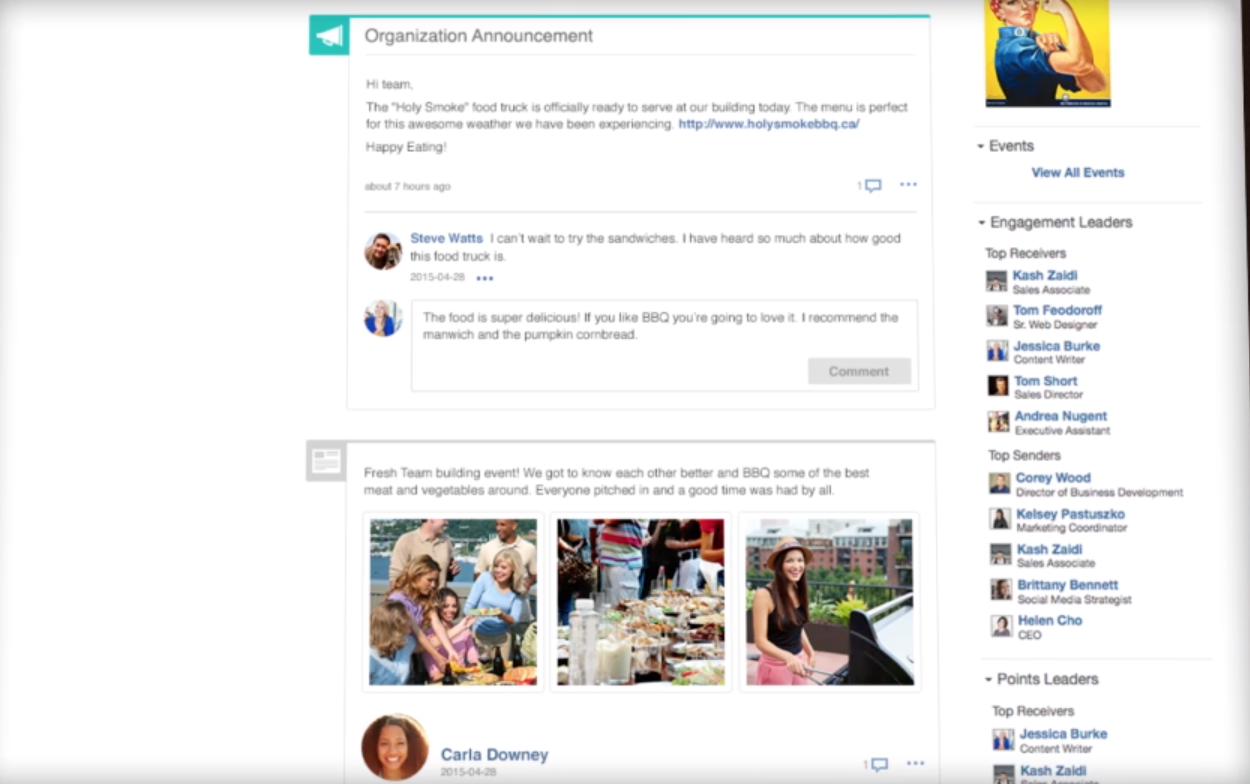This screenshot has width=1250, height=784.
Task: Click the Organization Announcement megaphone icon
Action: pos(329,36)
